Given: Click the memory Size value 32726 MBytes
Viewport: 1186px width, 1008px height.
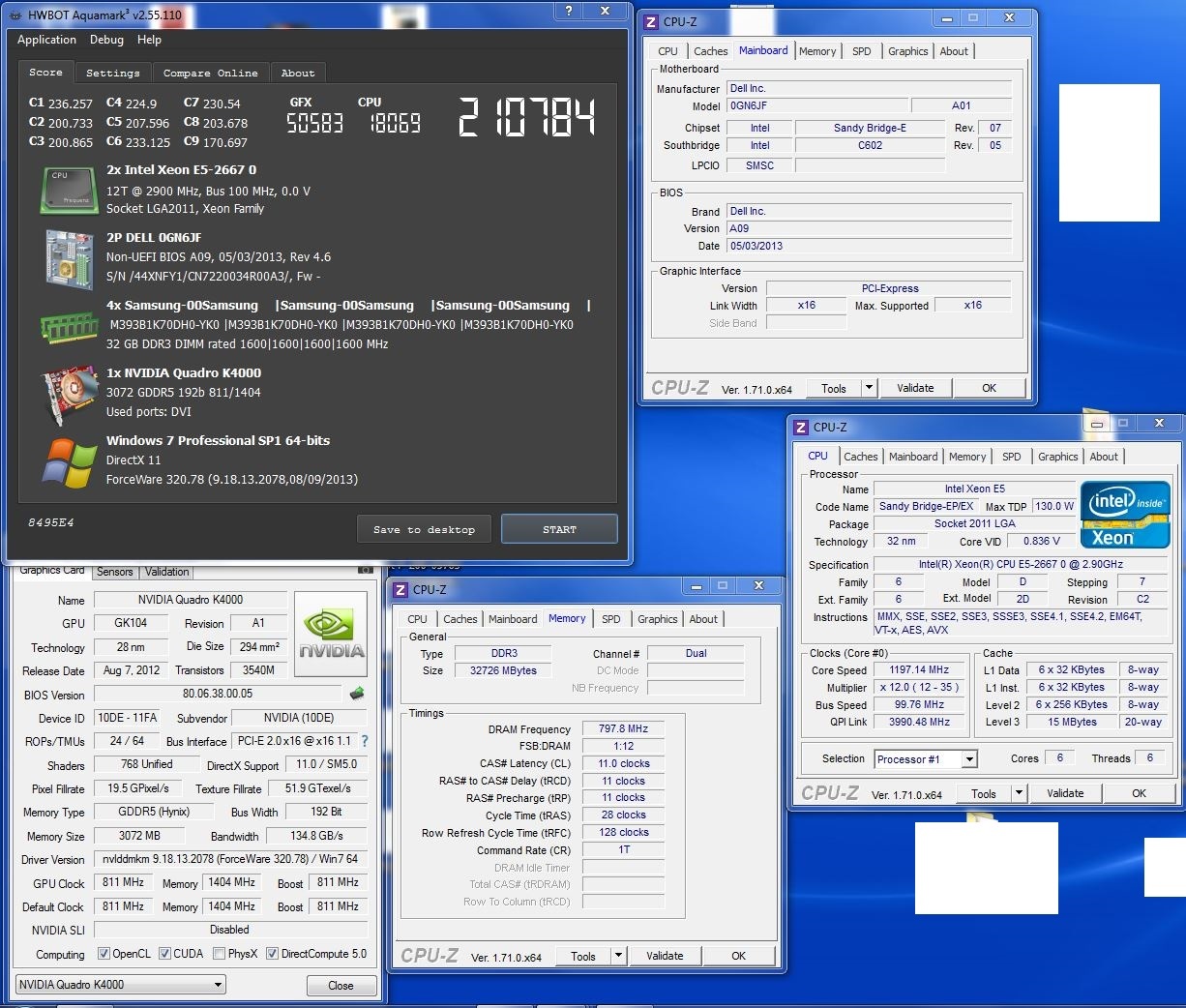Looking at the screenshot, I should pyautogui.click(x=502, y=670).
